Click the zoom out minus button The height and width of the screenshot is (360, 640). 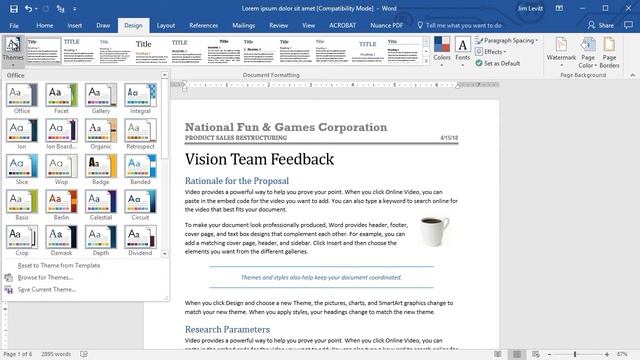pyautogui.click(x=549, y=354)
